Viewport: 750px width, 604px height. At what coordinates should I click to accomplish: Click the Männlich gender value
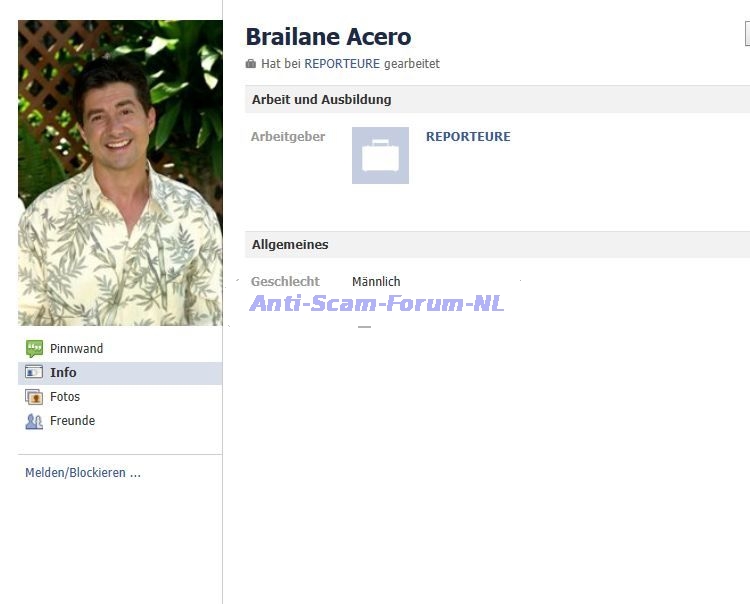[376, 282]
